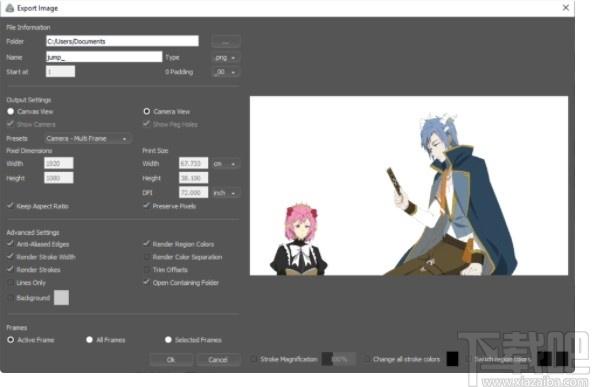The image size is (592, 387).
Task: Disable Anti-Aliased Edges checkbox
Action: (10, 244)
